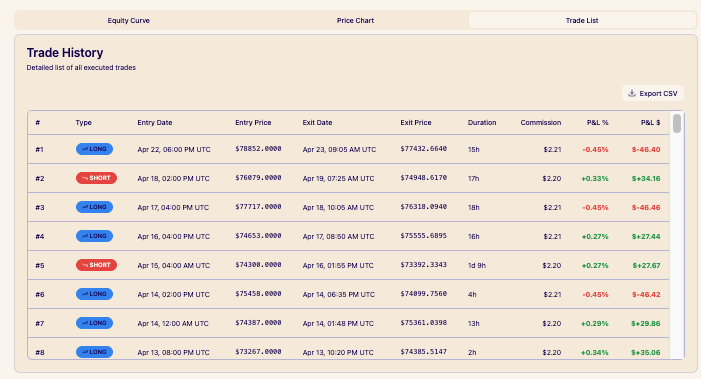Click entry price $76079.0000
This screenshot has width=701, height=379.
coord(258,178)
